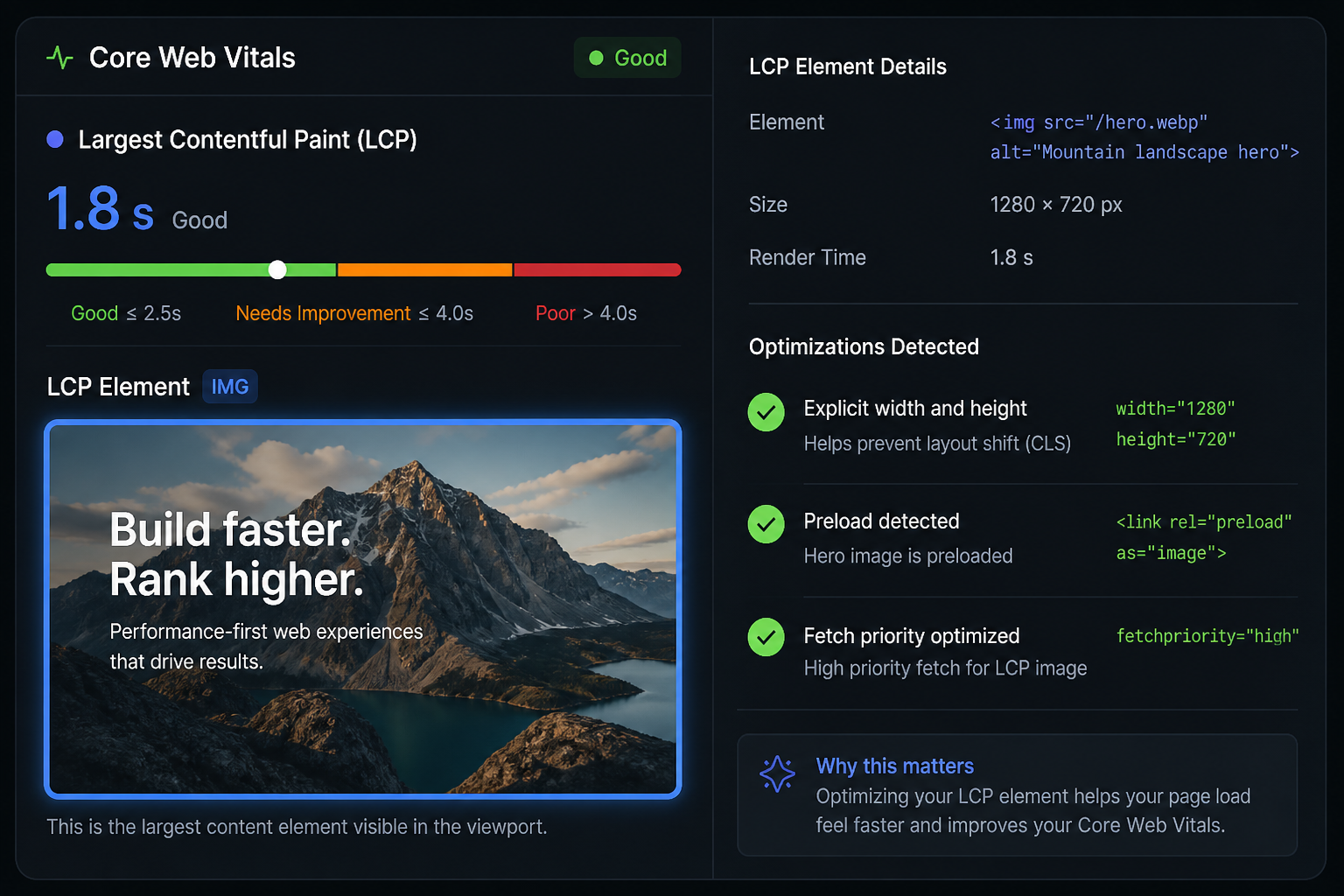Select the mountain hero image preview
Image resolution: width=1344 pixels, height=896 pixels.
pyautogui.click(x=363, y=609)
